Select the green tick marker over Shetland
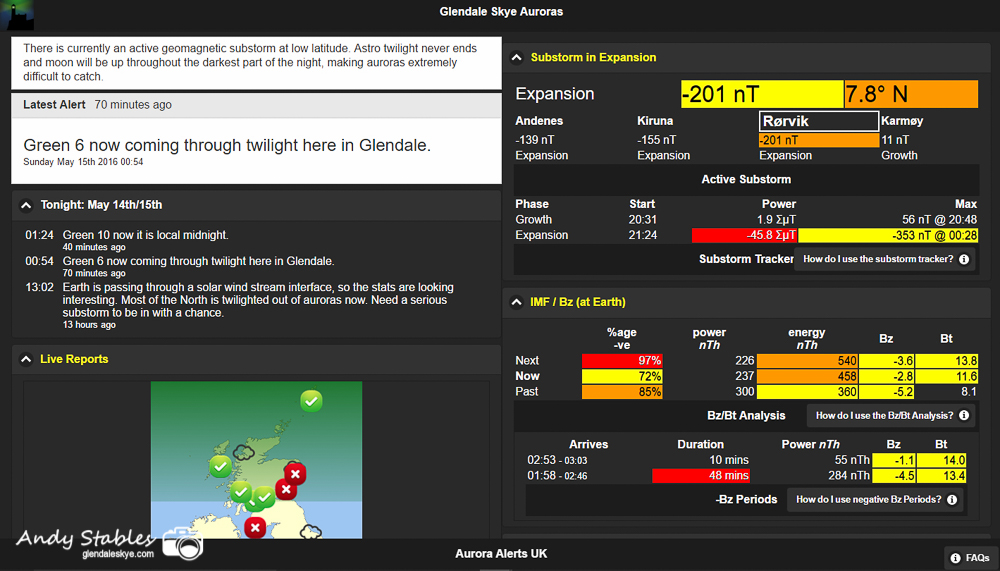This screenshot has width=1000, height=571. (311, 401)
